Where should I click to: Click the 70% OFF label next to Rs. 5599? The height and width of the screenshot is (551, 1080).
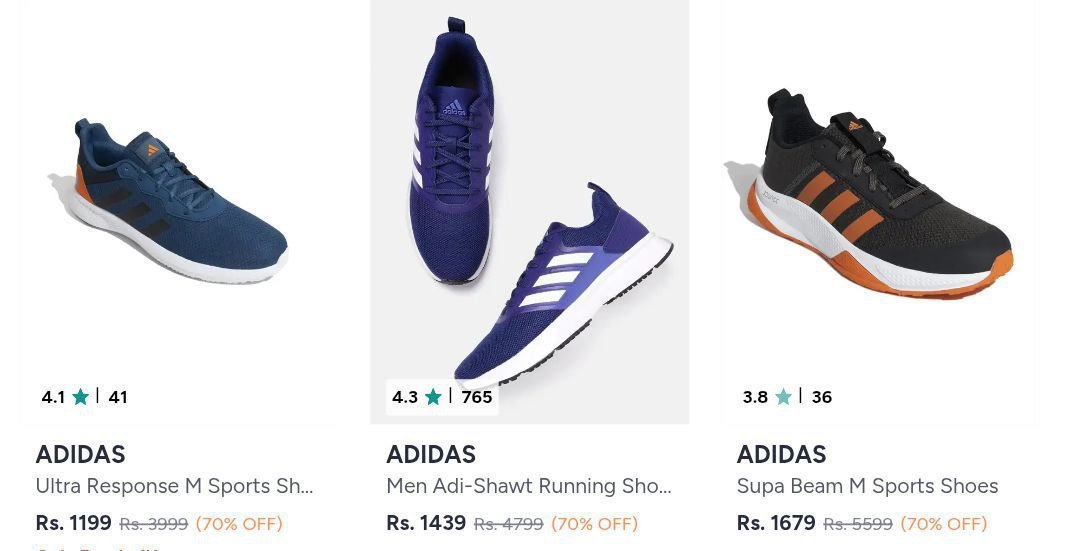(x=943, y=524)
